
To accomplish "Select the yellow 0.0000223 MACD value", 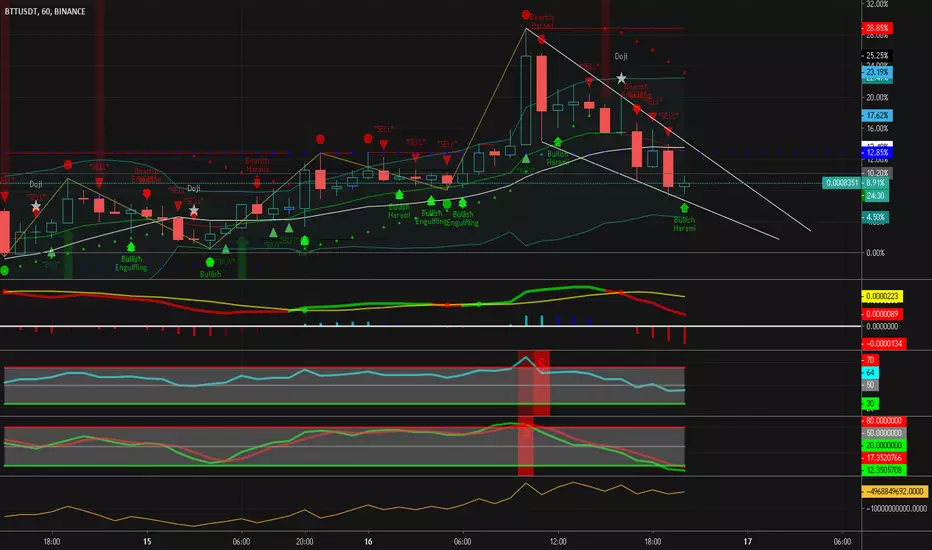I will (x=882, y=296).
